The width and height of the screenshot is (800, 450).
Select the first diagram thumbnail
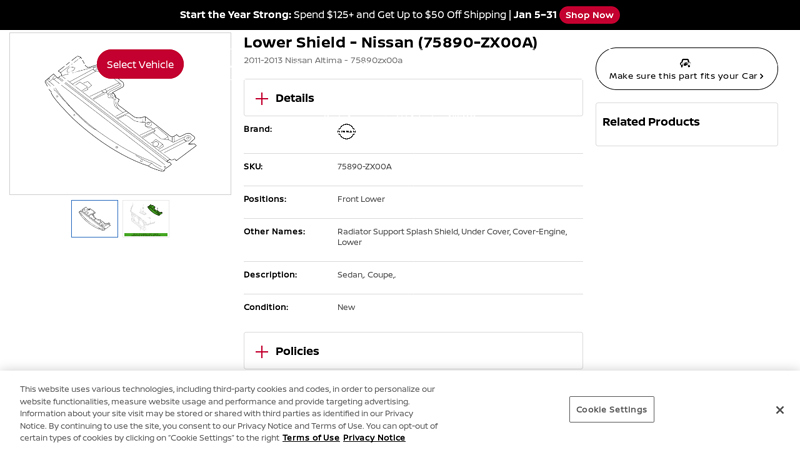click(94, 219)
